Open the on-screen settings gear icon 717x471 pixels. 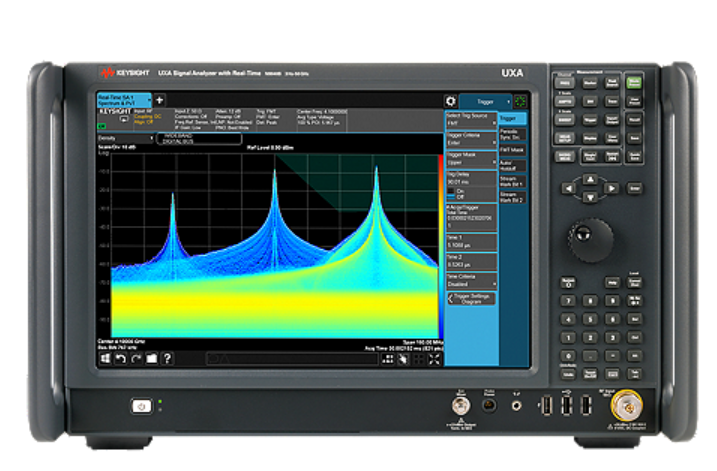(450, 101)
